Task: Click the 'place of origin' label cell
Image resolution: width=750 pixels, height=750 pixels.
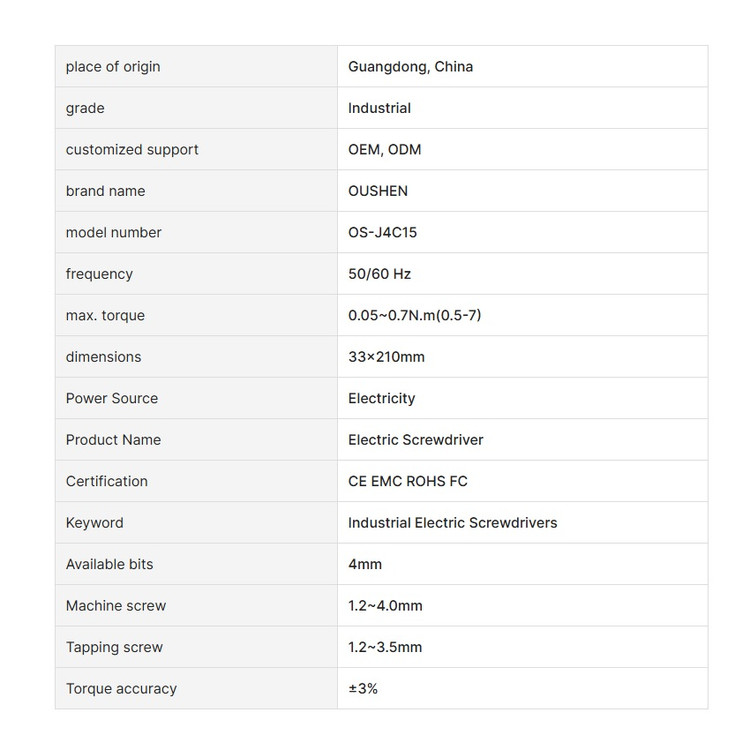Action: coord(113,67)
